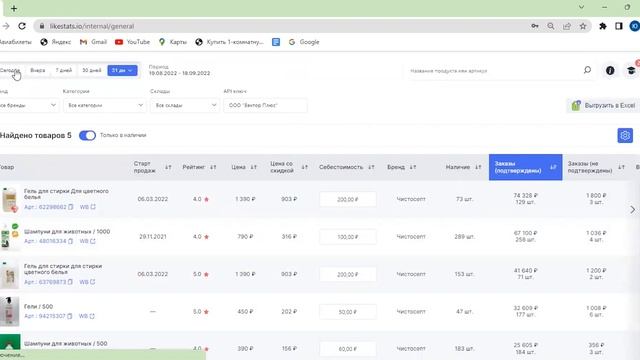Open the Купить 1-комнатну... bookmark
The image size is (640, 360).
coord(229,42)
